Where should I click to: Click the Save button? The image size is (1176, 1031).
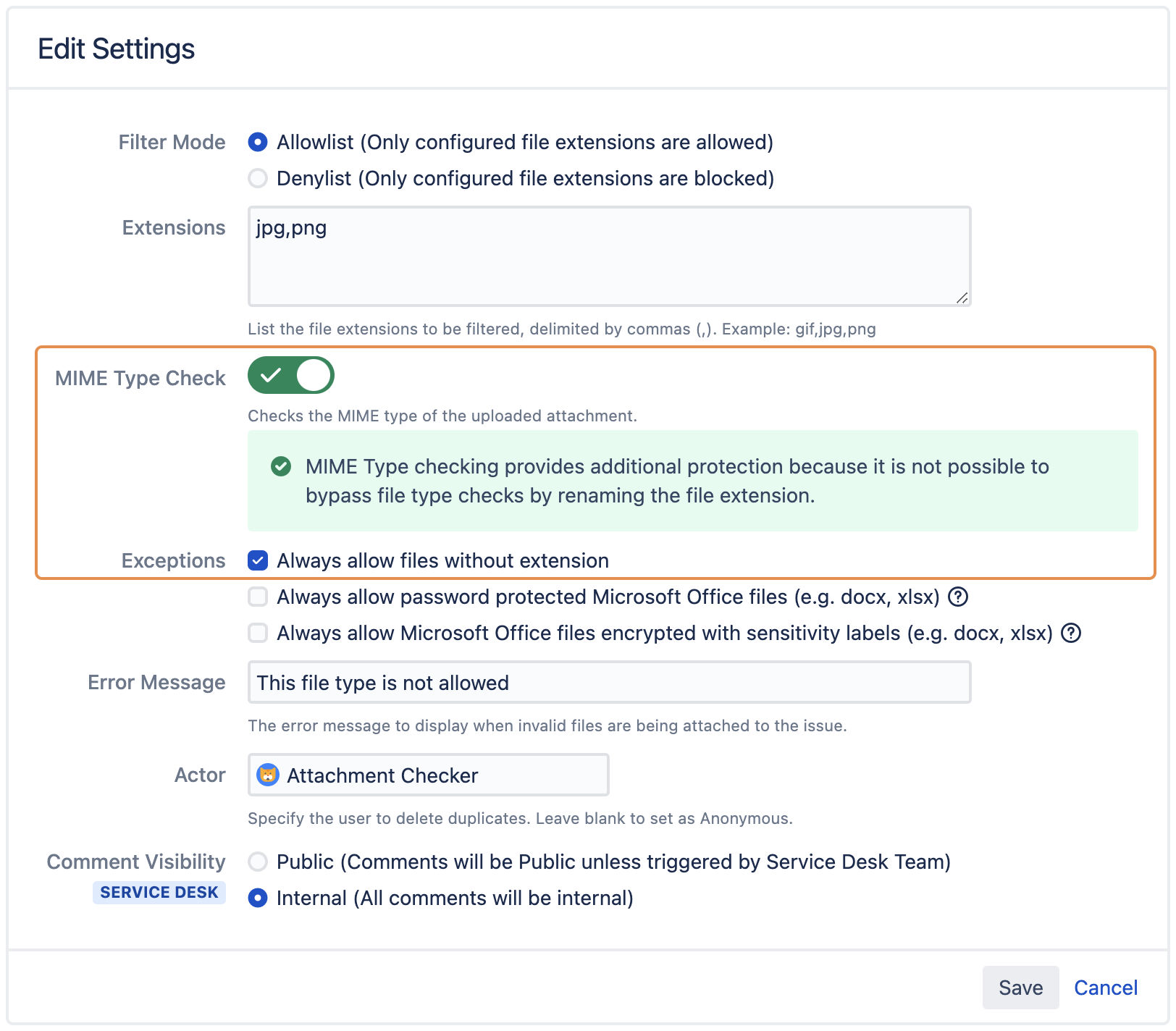(1020, 987)
